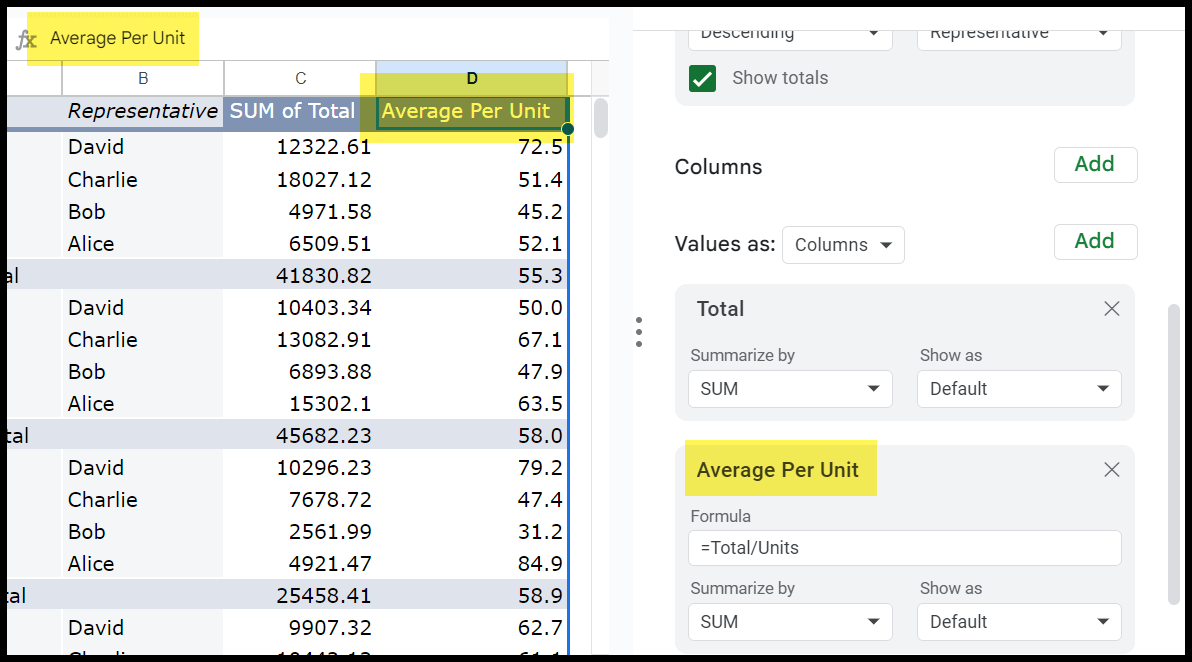Click average cell 45.2

point(472,211)
